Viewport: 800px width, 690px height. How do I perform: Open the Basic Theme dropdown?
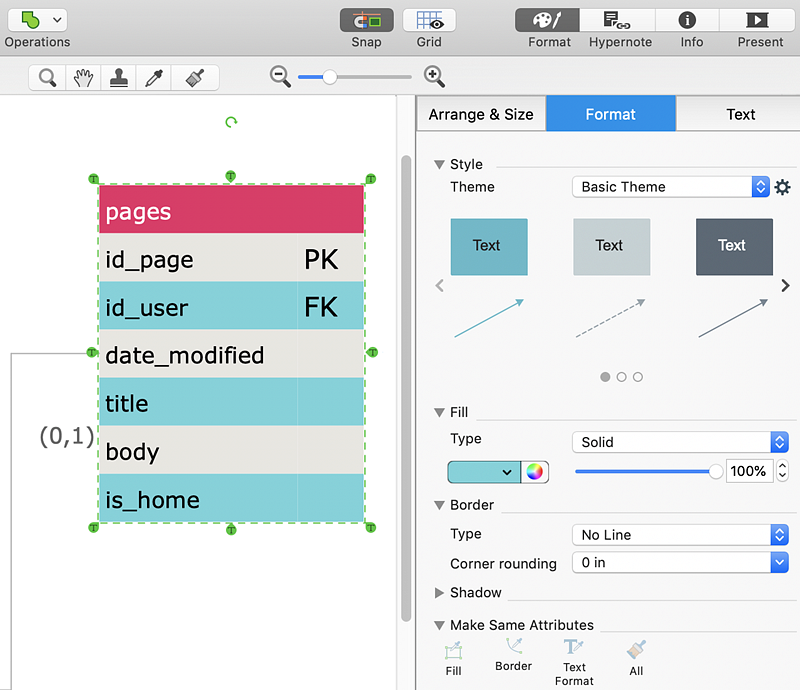pos(670,187)
